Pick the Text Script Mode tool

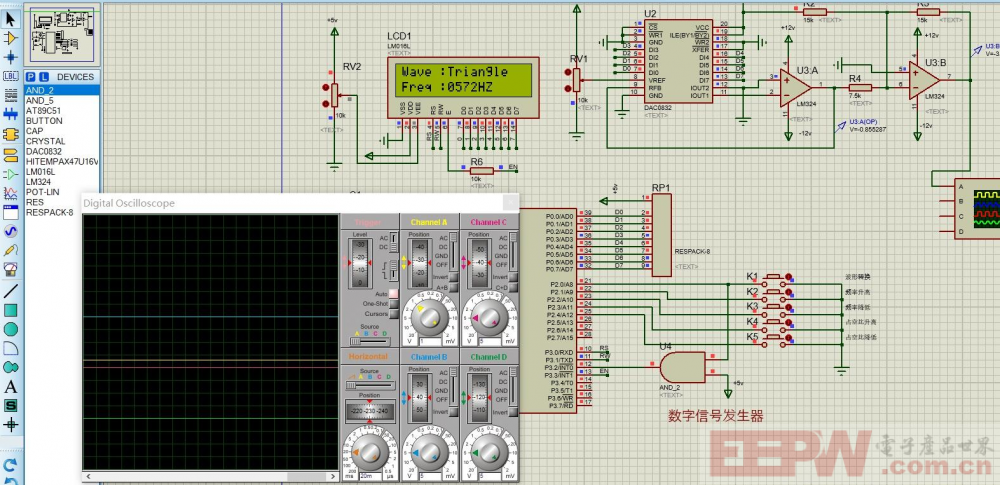10,95
